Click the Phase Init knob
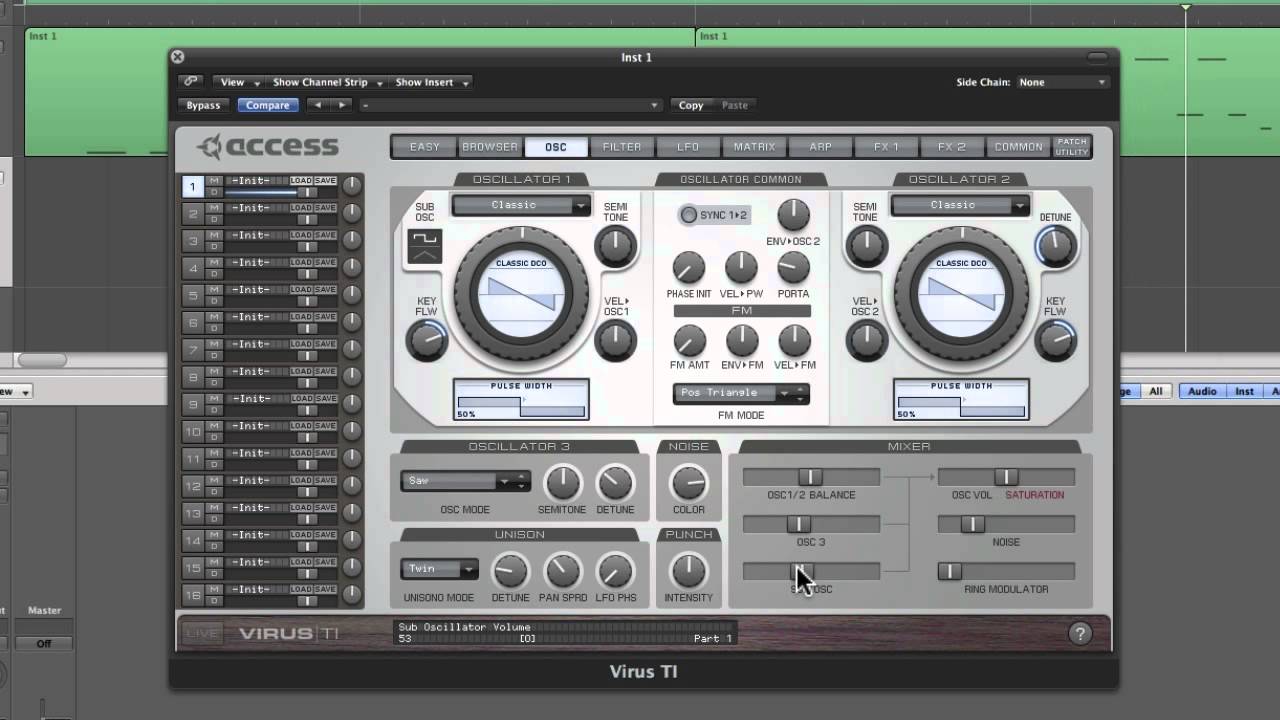1280x720 pixels. coord(688,268)
